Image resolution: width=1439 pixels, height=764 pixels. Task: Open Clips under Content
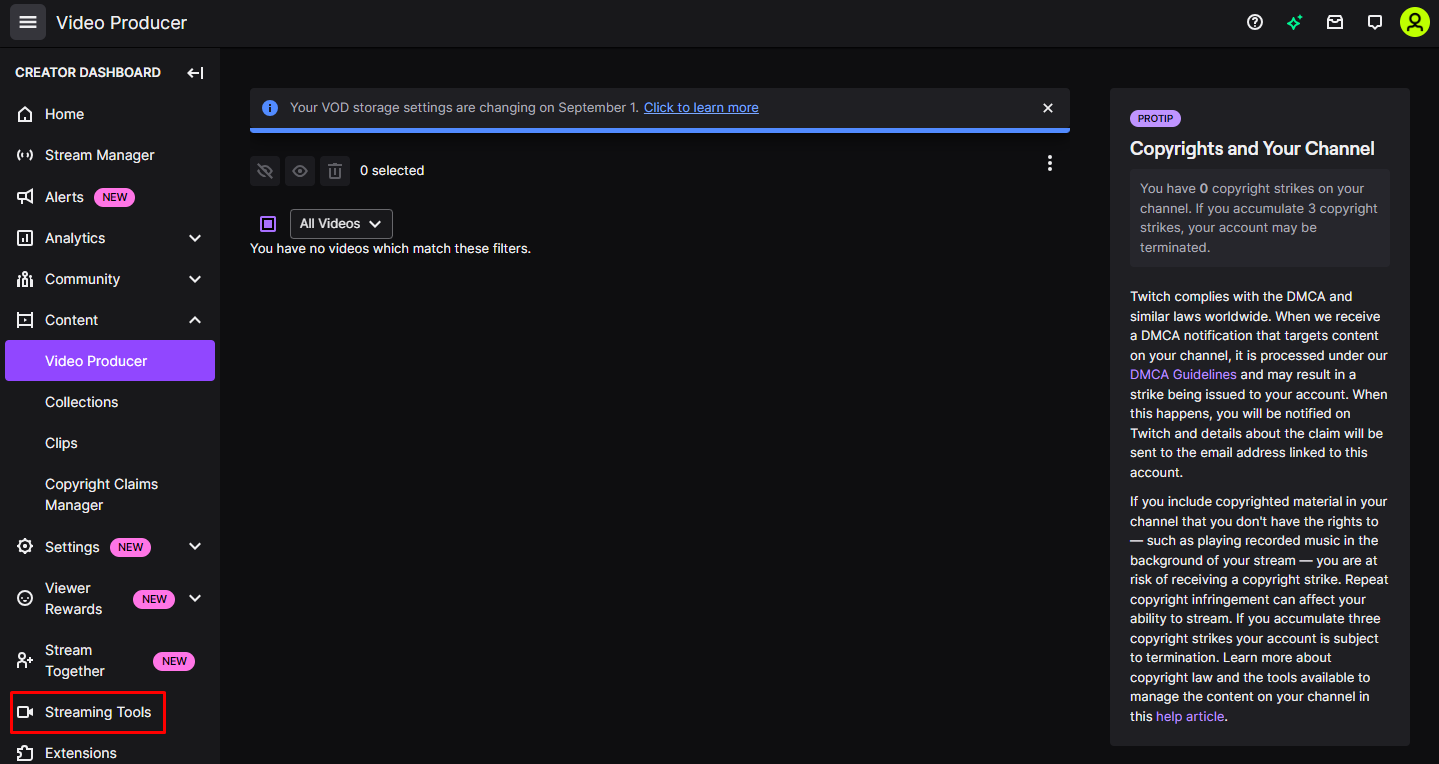click(x=110, y=443)
